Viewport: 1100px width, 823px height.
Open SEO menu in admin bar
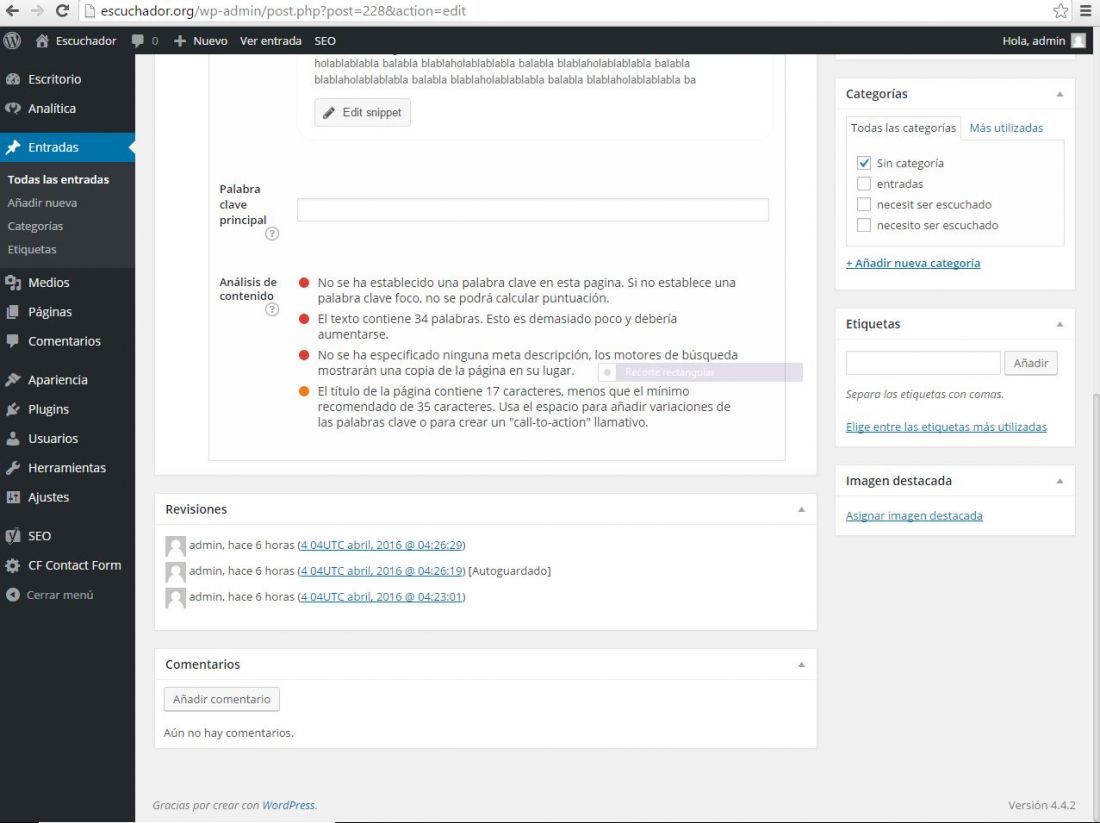coord(325,41)
